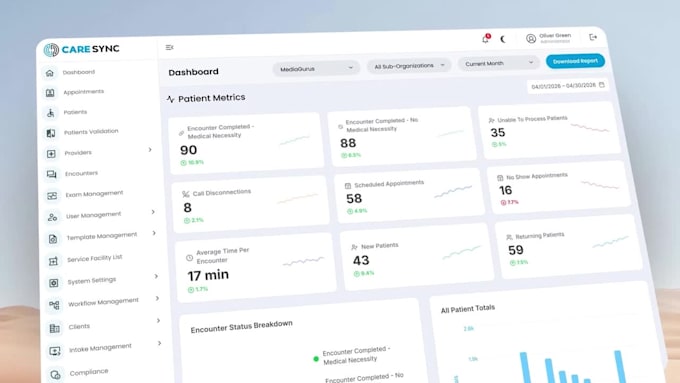The height and width of the screenshot is (383, 680).
Task: Open the No Show Appointments card
Action: click(x=559, y=188)
